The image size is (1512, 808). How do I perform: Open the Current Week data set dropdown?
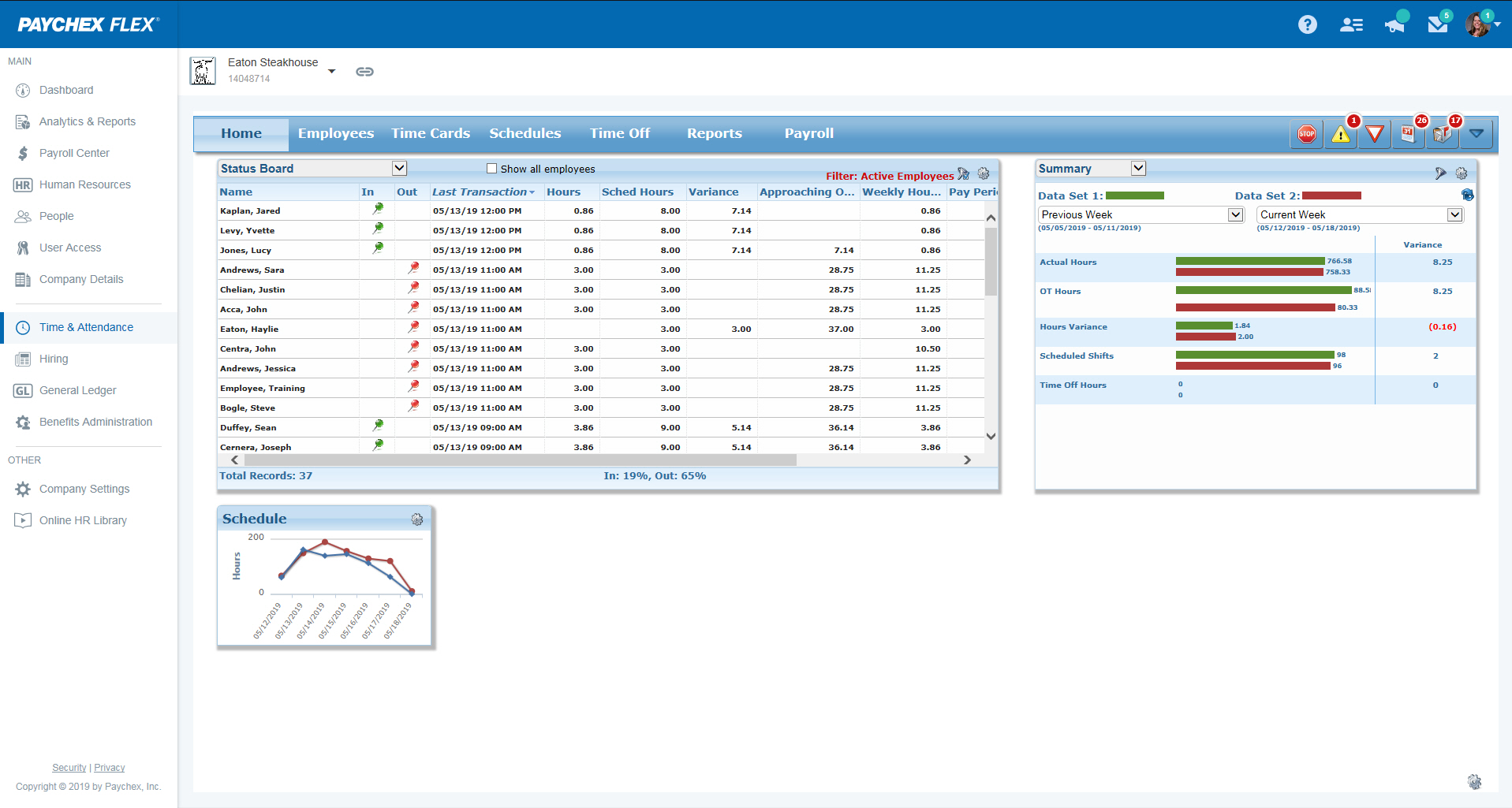tap(1454, 214)
